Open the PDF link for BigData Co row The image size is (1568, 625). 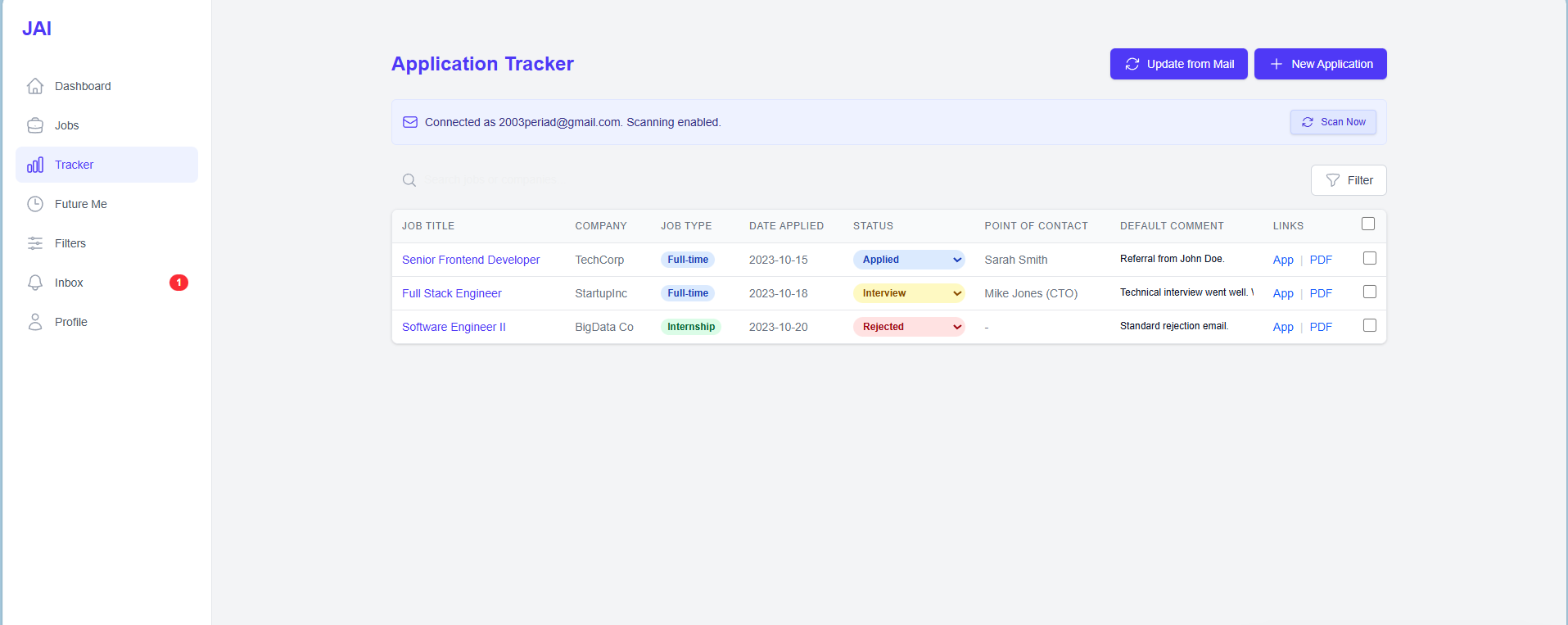(1321, 327)
